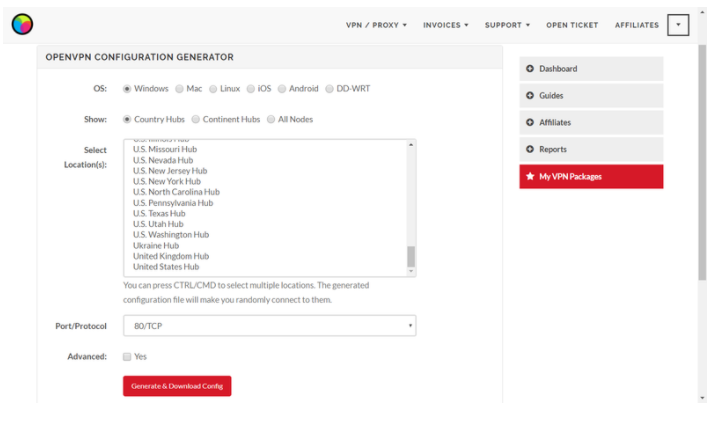Click the location list scrollbar thumb
The height and width of the screenshot is (422, 713).
(411, 256)
